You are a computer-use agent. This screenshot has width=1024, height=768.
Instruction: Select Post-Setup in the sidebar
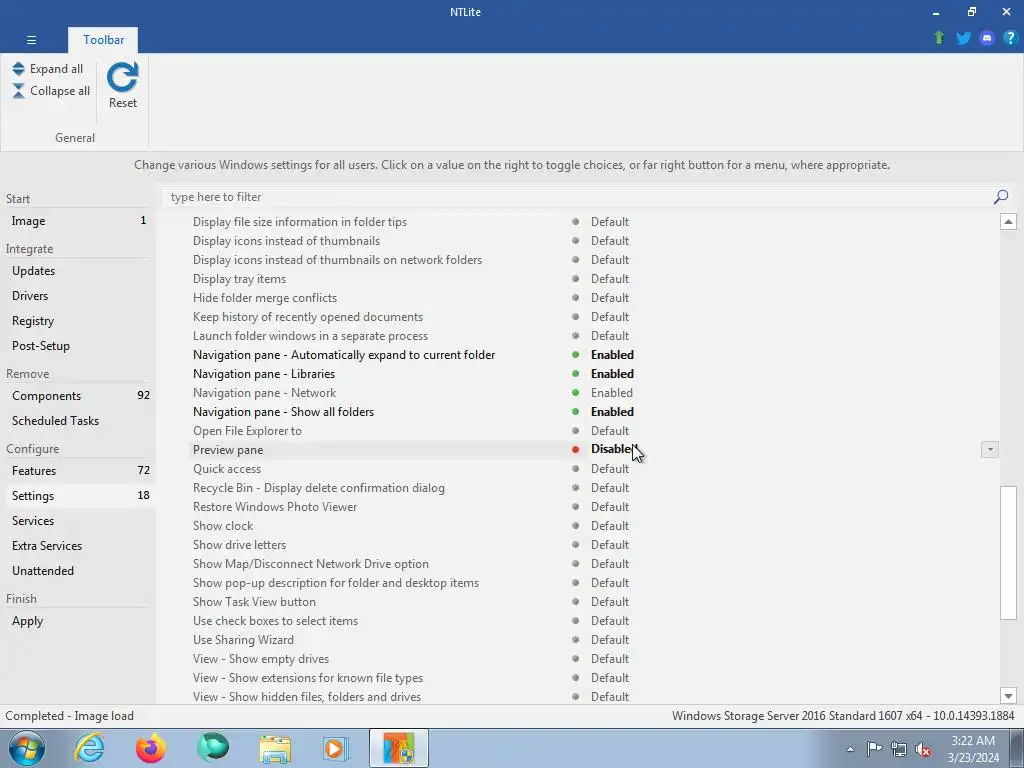tap(78, 345)
